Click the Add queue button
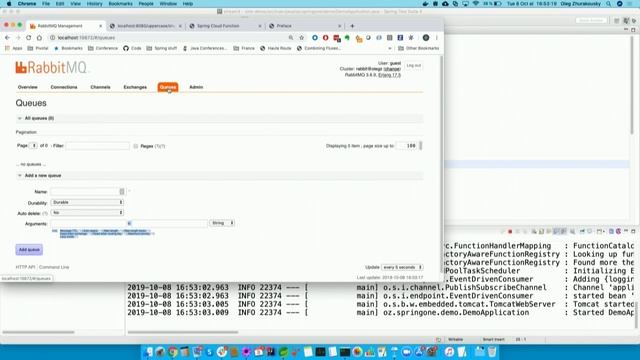 click(29, 249)
